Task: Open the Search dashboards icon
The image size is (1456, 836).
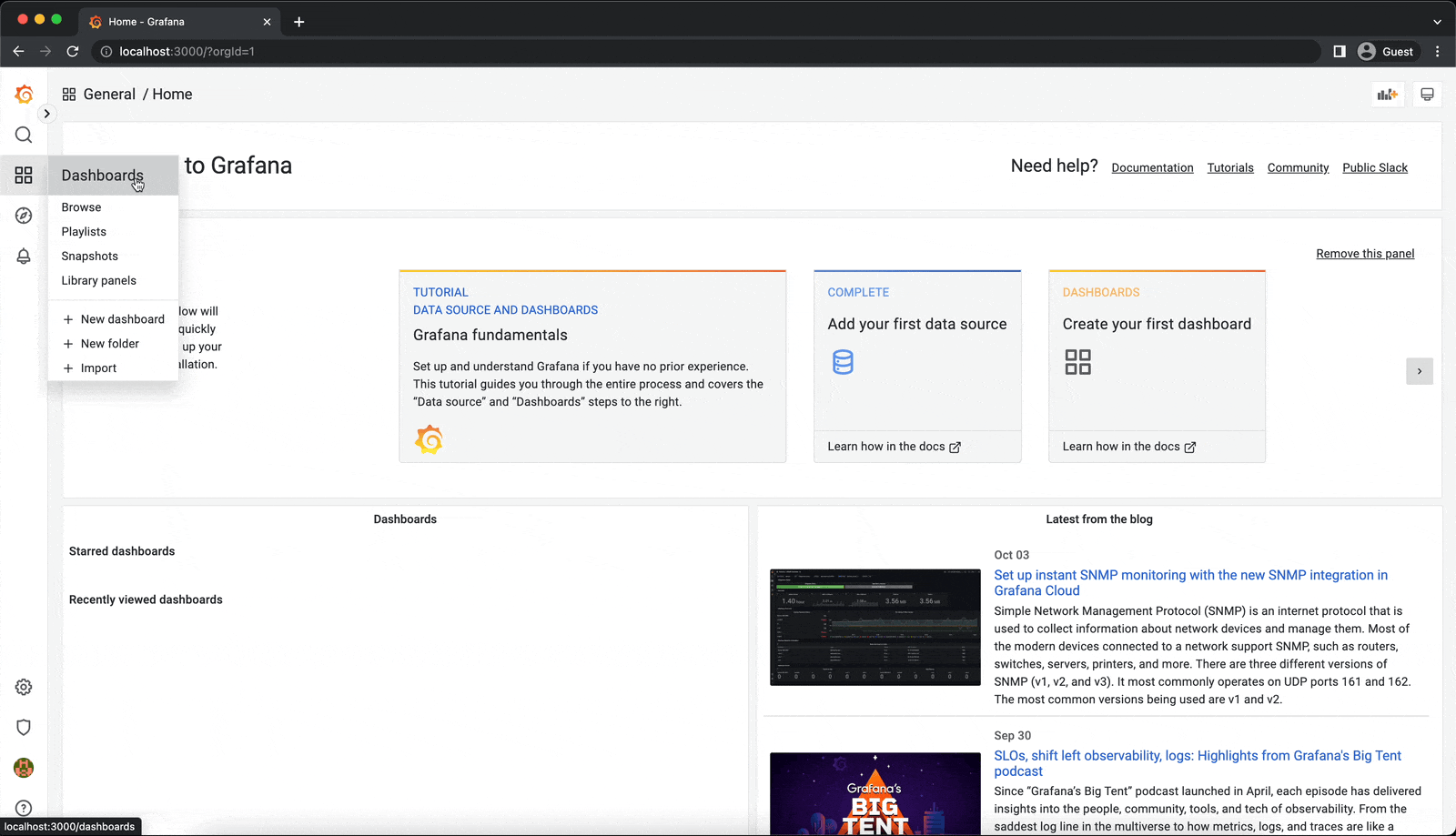Action: [24, 135]
